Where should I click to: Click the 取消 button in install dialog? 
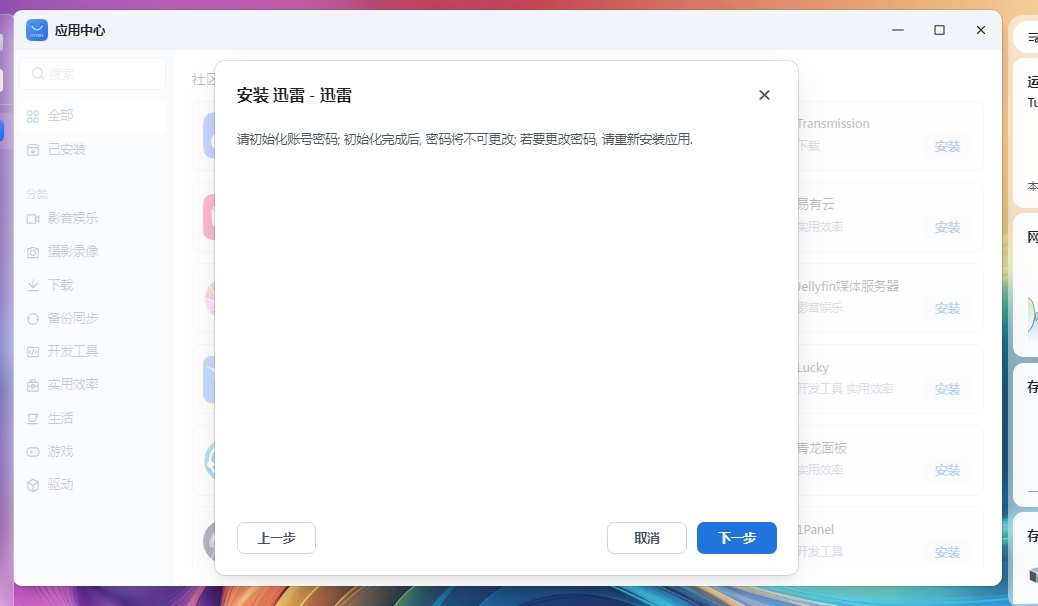646,538
